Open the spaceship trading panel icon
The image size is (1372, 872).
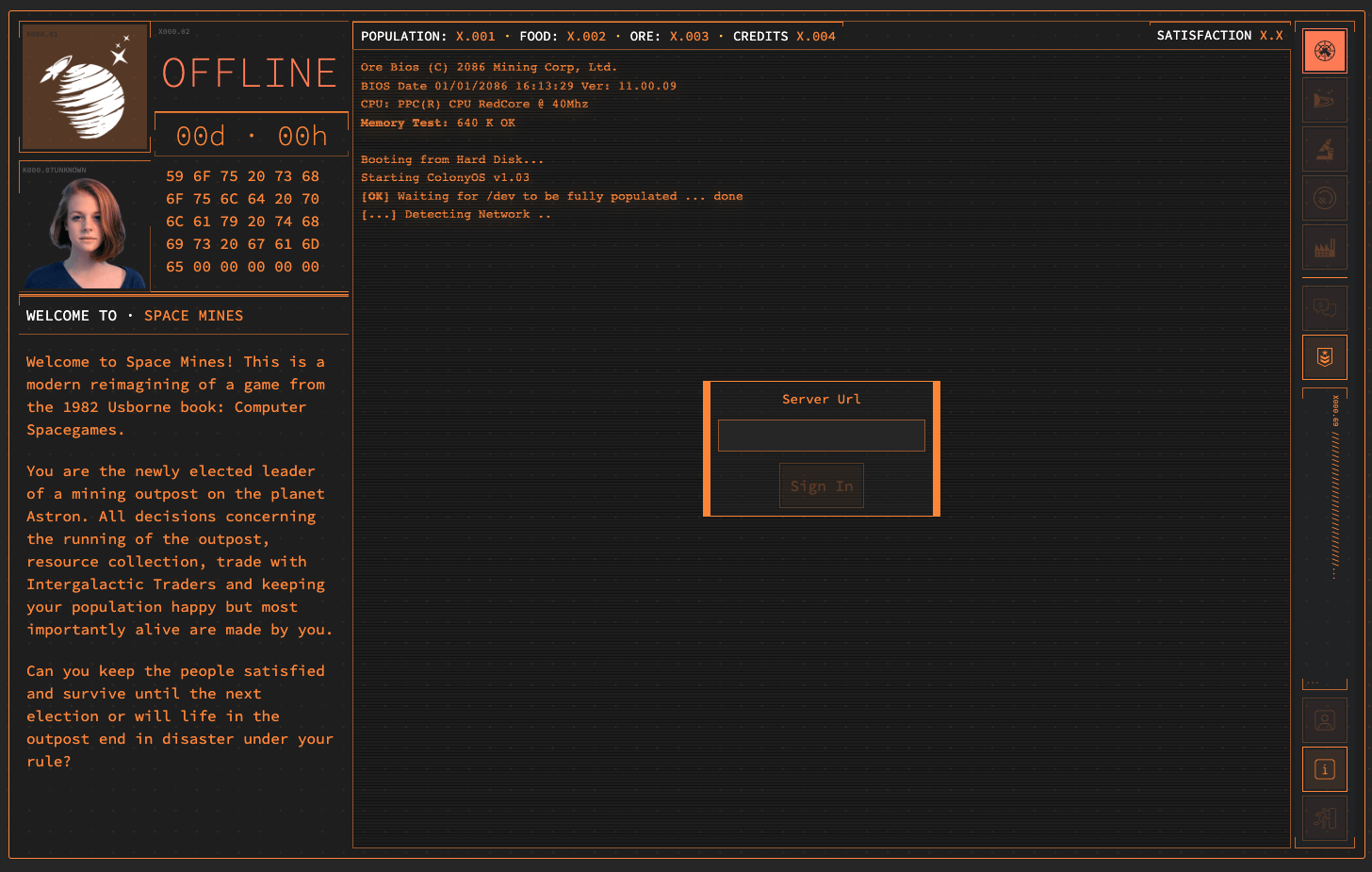click(x=1324, y=100)
